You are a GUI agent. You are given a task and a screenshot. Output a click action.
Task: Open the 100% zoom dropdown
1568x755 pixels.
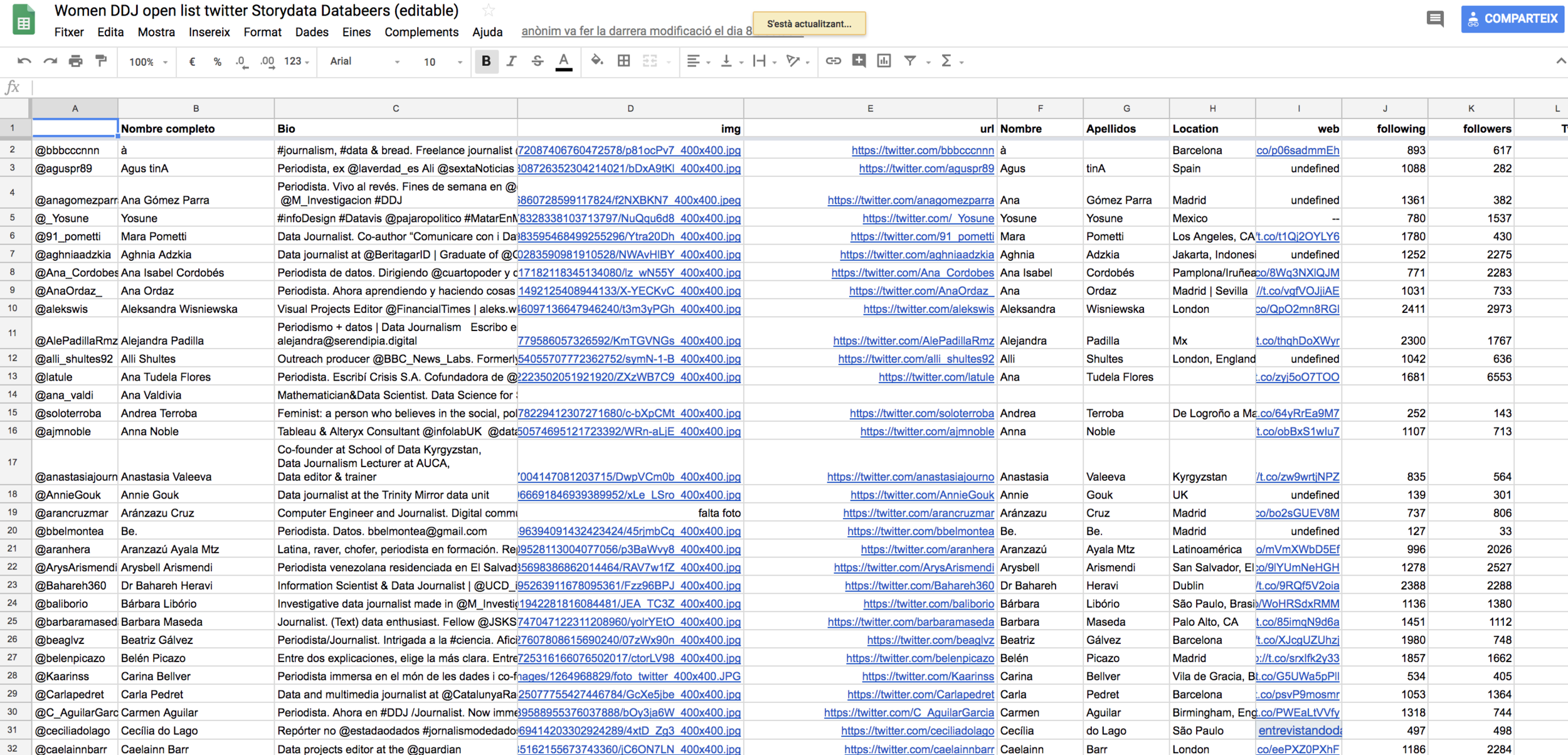pos(148,61)
